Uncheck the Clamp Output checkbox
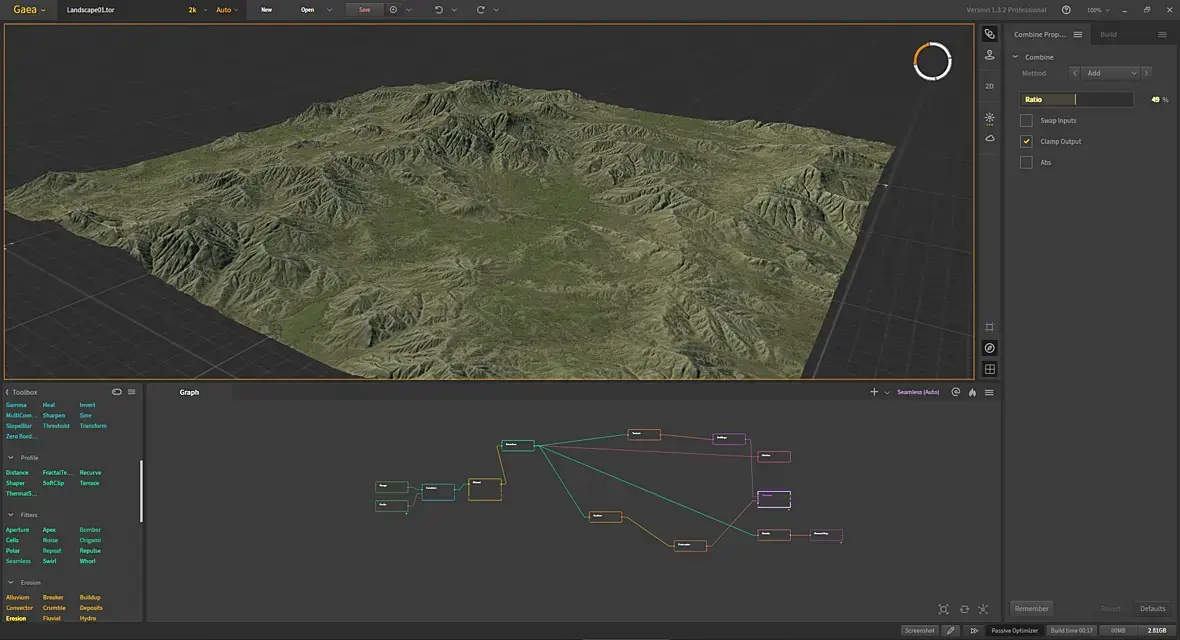 pos(1026,142)
